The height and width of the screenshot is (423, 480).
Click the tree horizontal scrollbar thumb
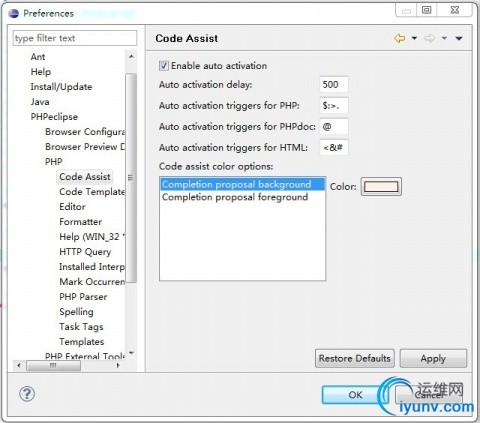[53, 365]
